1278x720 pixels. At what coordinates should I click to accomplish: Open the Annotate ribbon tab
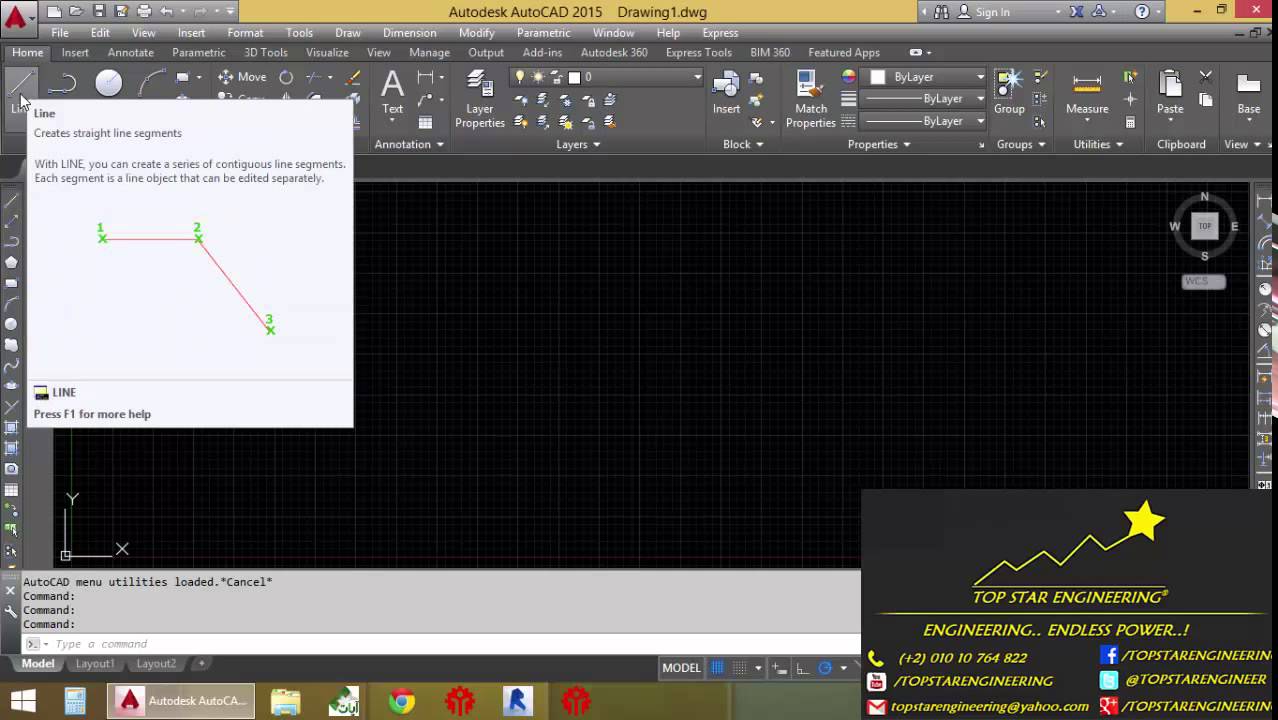click(131, 52)
